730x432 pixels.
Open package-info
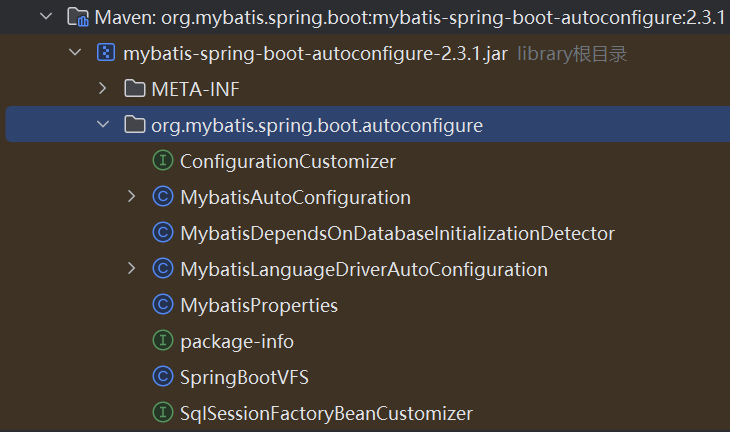(237, 342)
